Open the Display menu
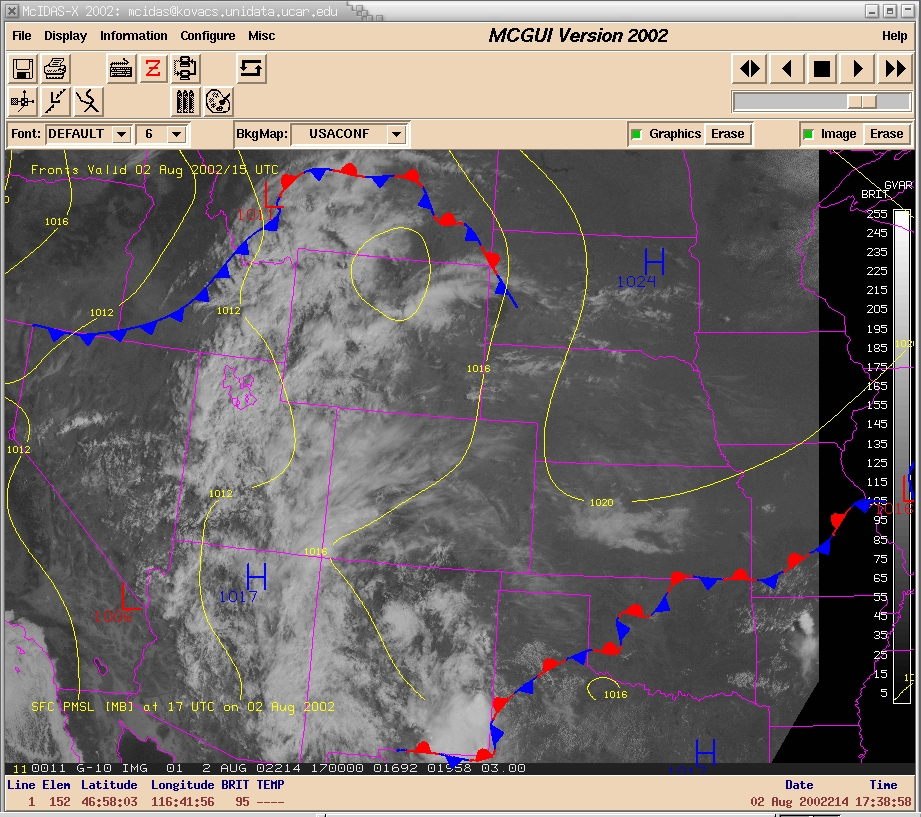Viewport: 921px width, 817px height. click(65, 36)
